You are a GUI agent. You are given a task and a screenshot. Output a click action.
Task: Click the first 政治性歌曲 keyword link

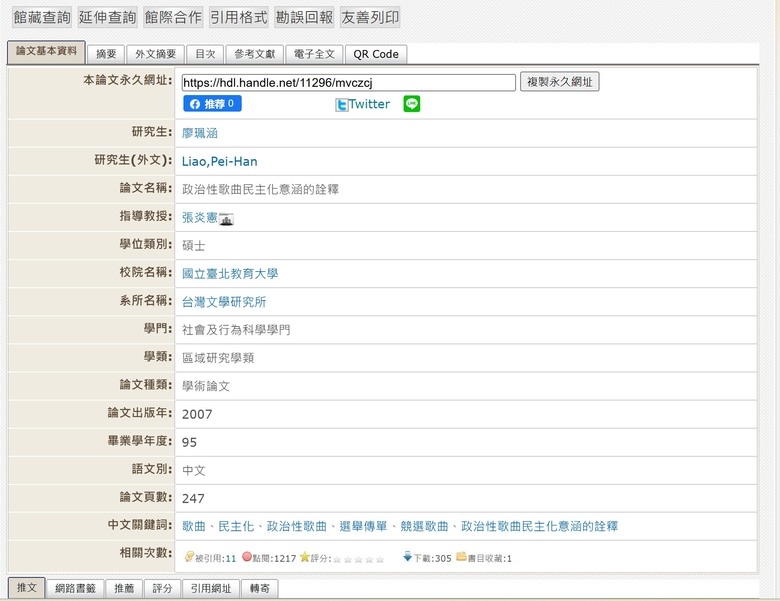296,526
